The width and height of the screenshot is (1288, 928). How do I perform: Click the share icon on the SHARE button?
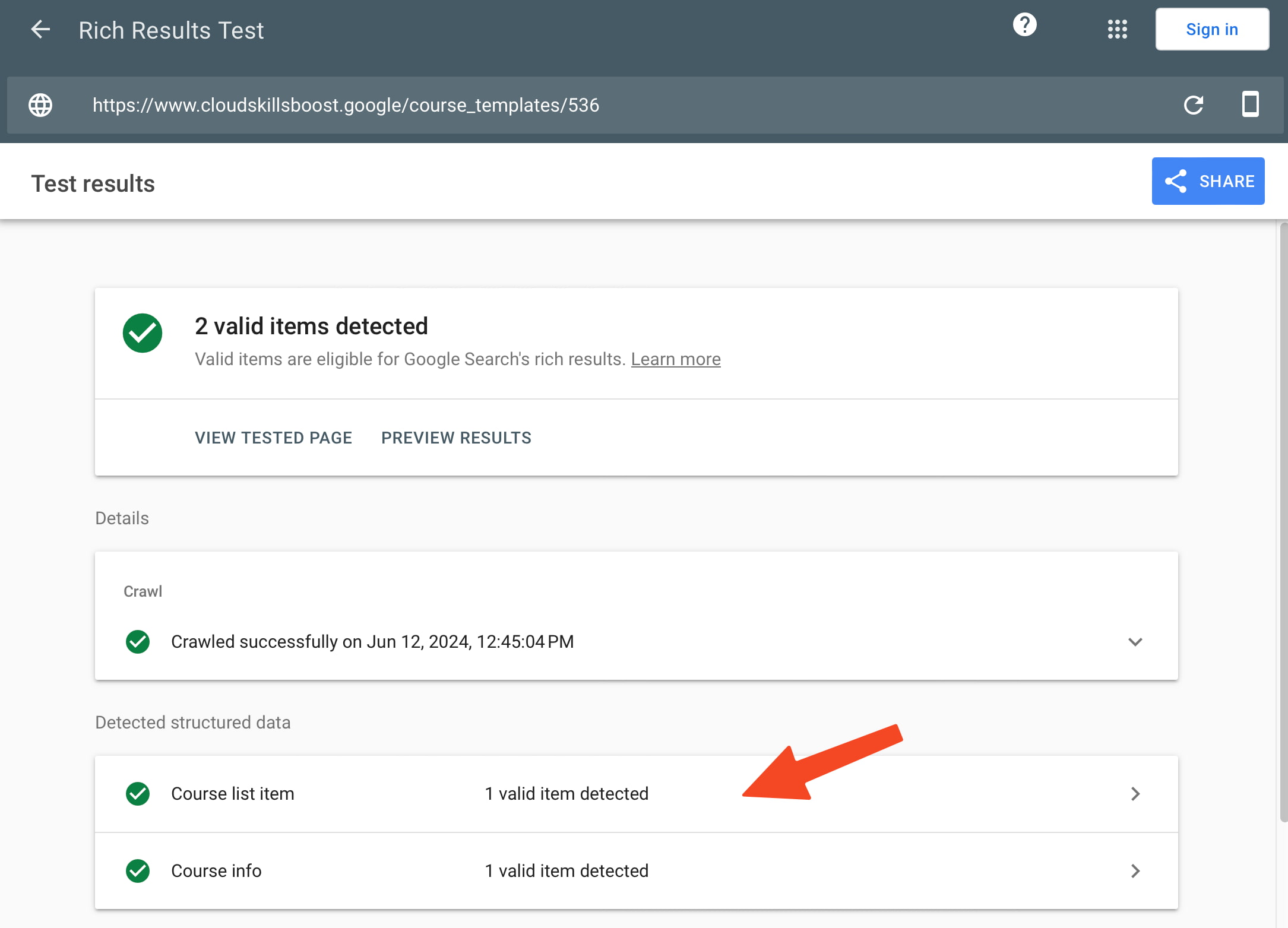(1178, 181)
